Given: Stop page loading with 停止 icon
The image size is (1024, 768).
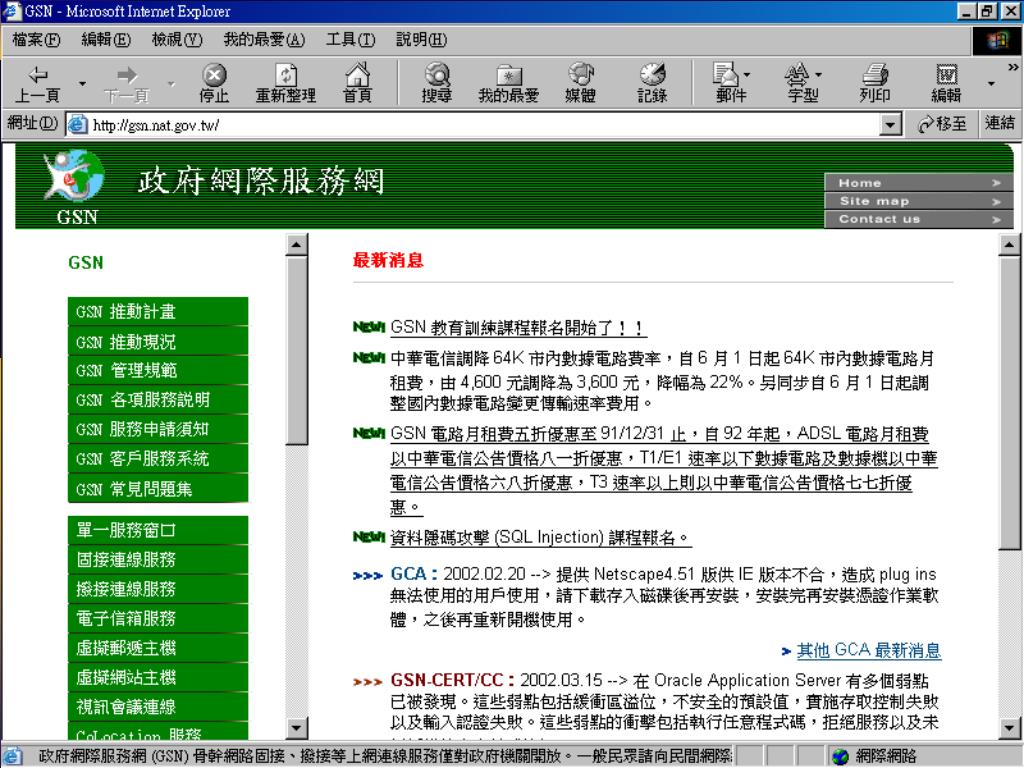Looking at the screenshot, I should click(x=214, y=74).
